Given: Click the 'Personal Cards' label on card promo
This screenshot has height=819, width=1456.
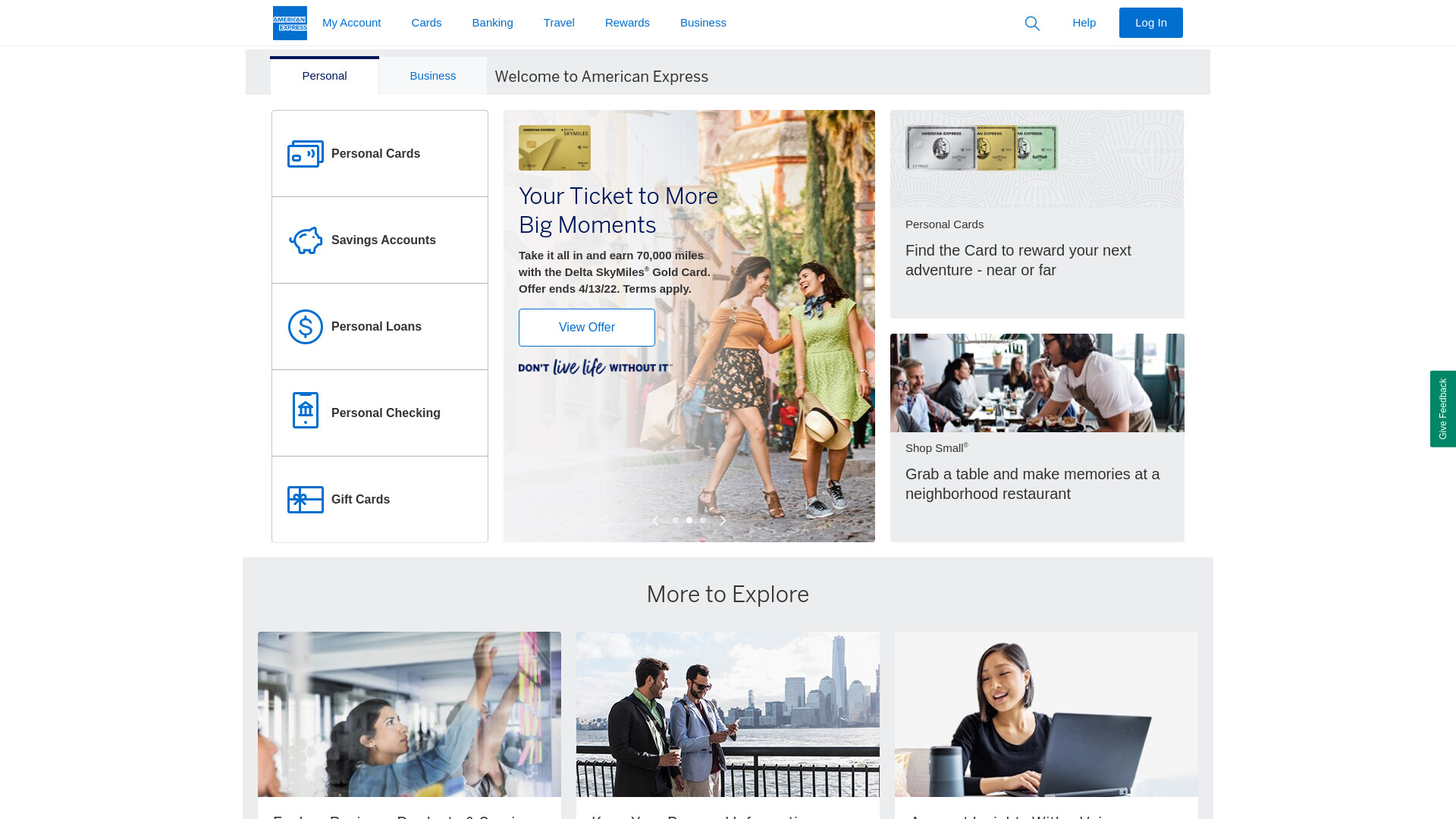Looking at the screenshot, I should click(x=944, y=224).
